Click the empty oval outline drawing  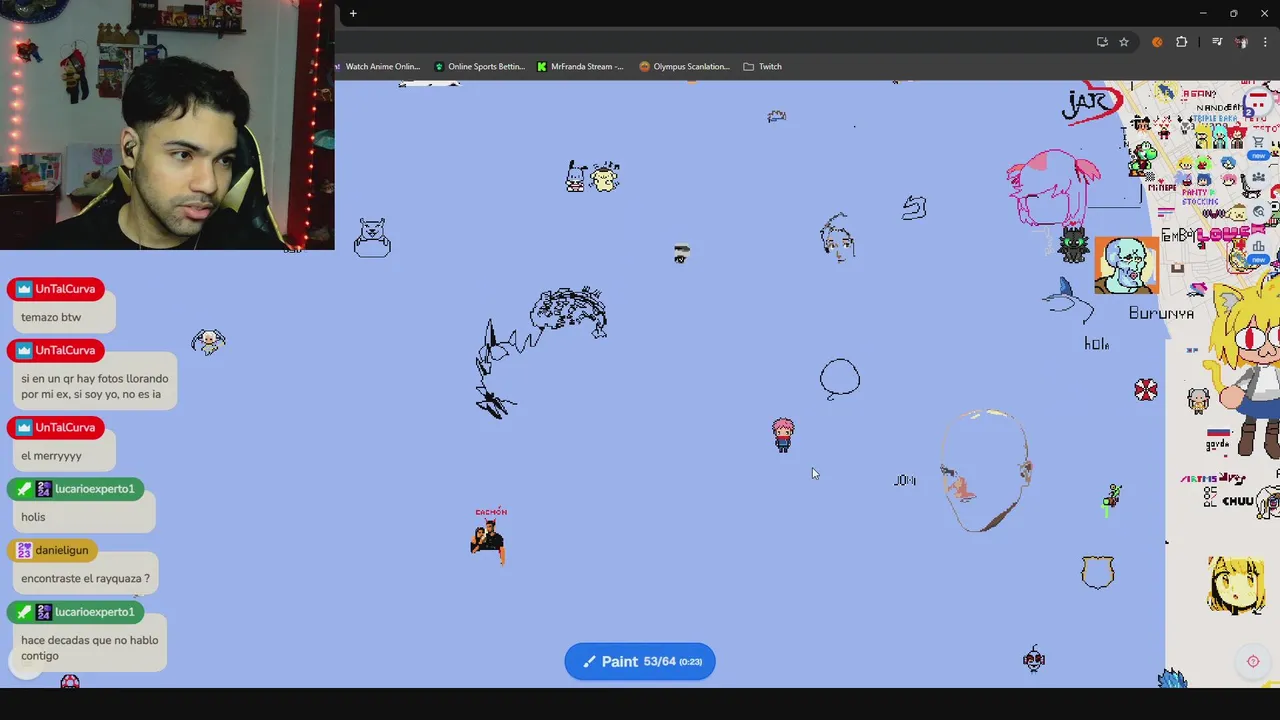point(840,379)
